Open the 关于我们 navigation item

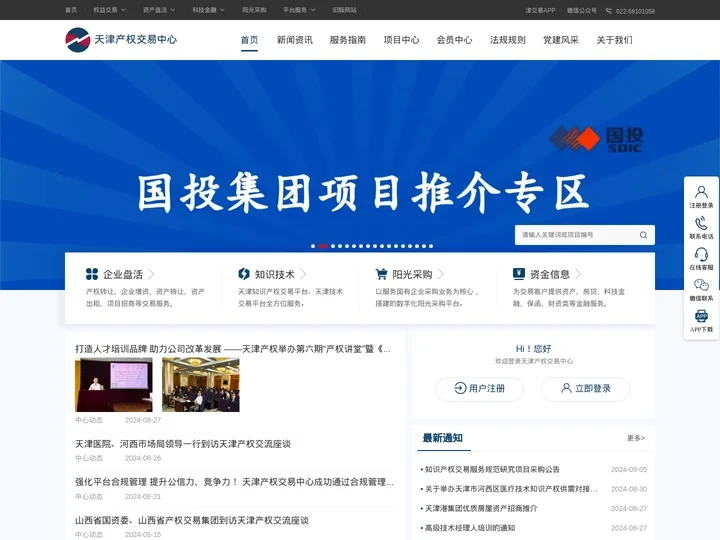point(614,40)
